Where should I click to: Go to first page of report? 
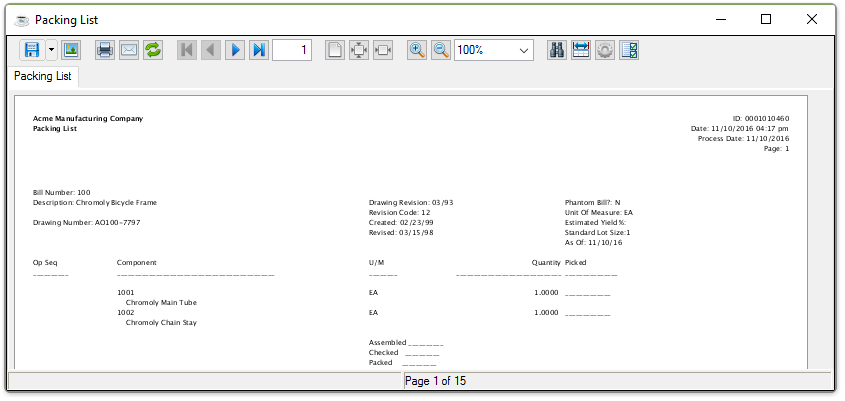pyautogui.click(x=186, y=50)
